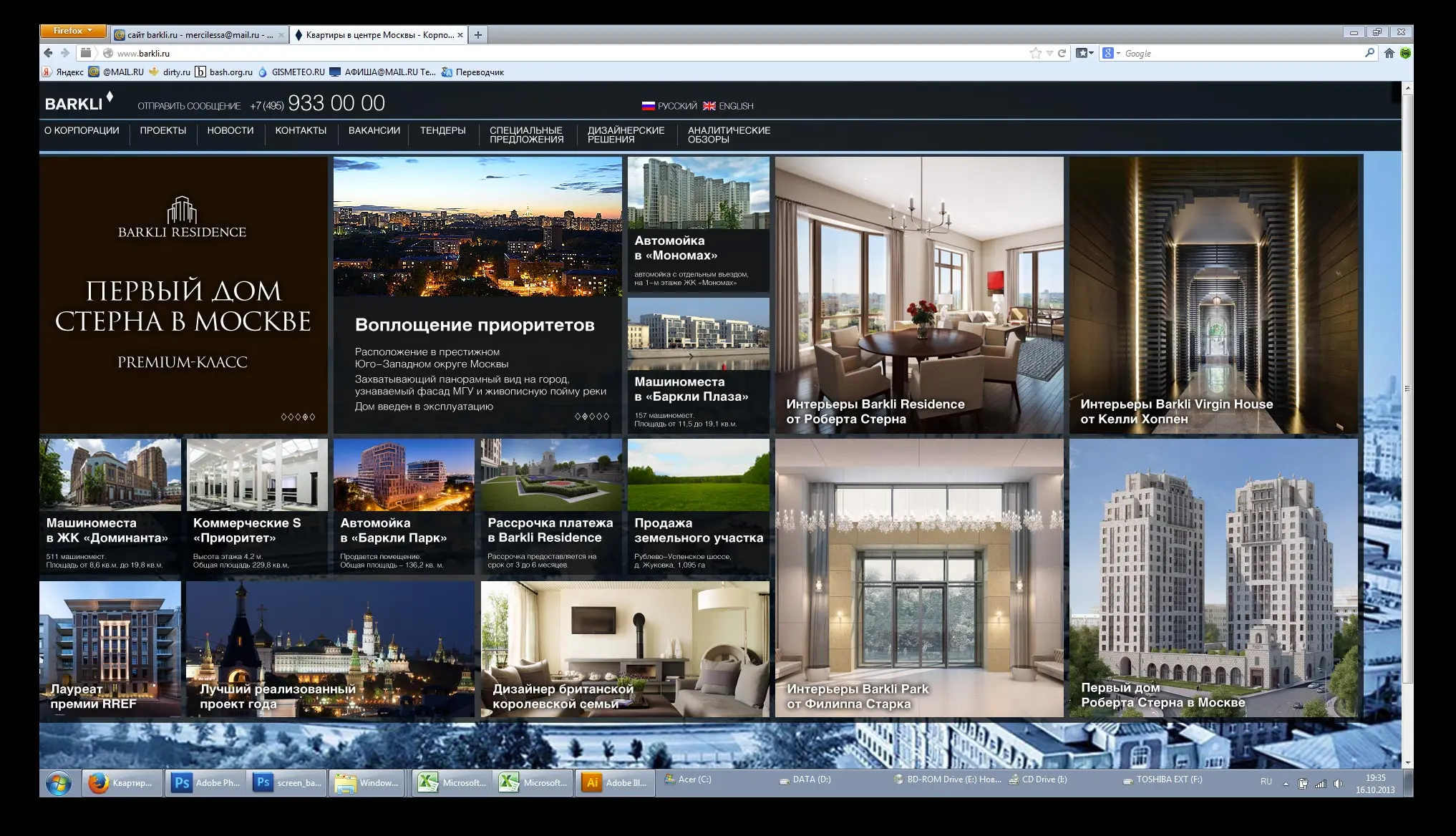Click the search magnifier icon
The width and height of the screenshot is (1456, 836).
click(x=1369, y=53)
